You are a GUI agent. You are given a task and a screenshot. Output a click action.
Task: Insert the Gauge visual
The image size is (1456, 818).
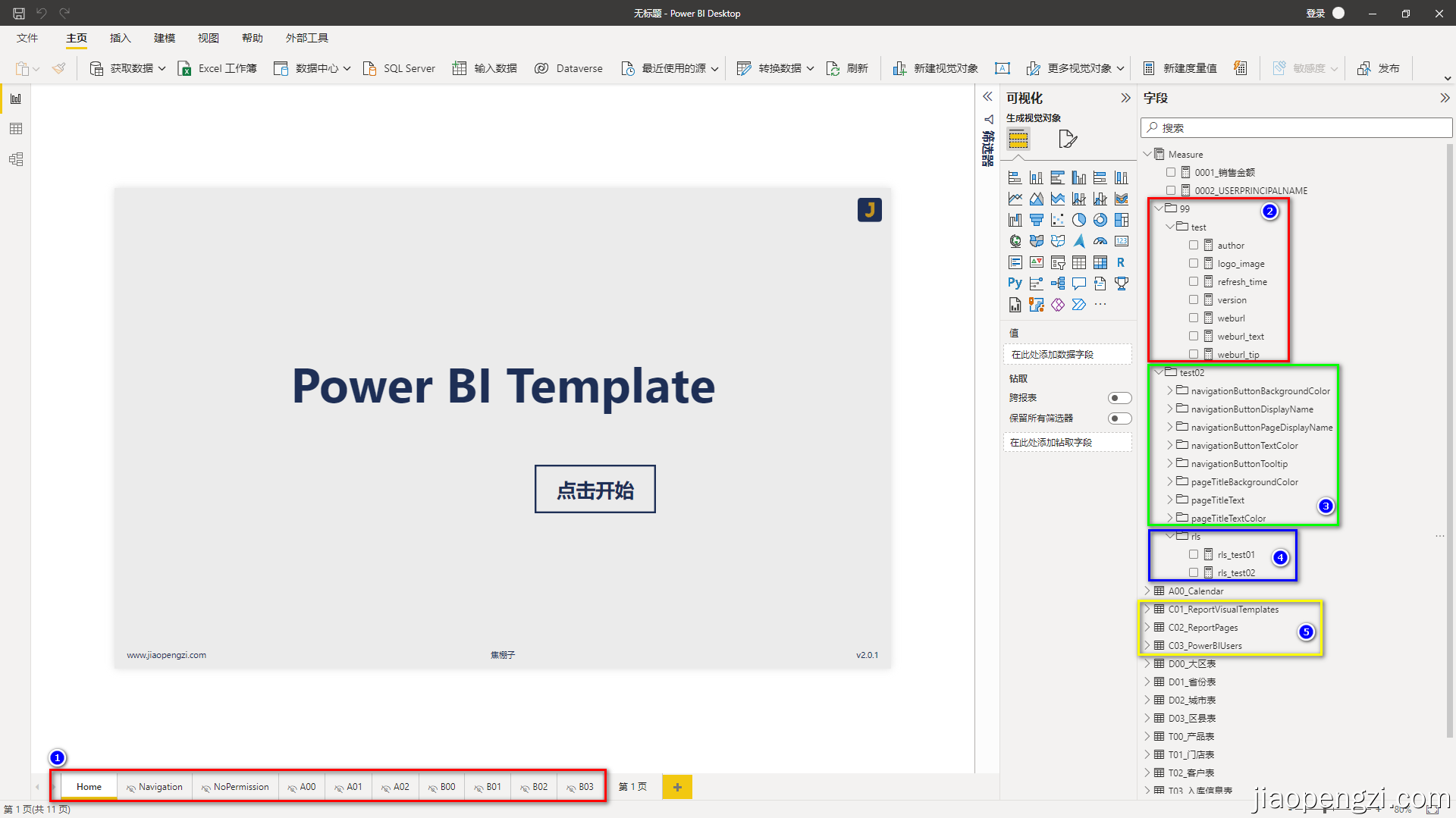click(1100, 241)
